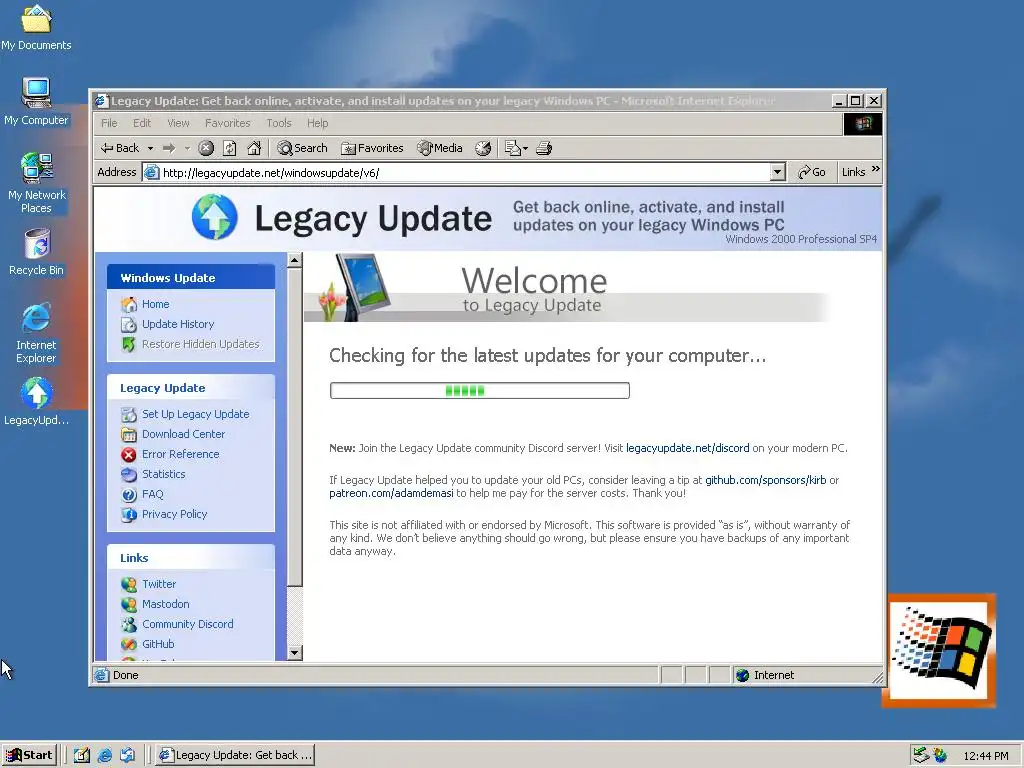Open the Tools menu

click(x=279, y=123)
